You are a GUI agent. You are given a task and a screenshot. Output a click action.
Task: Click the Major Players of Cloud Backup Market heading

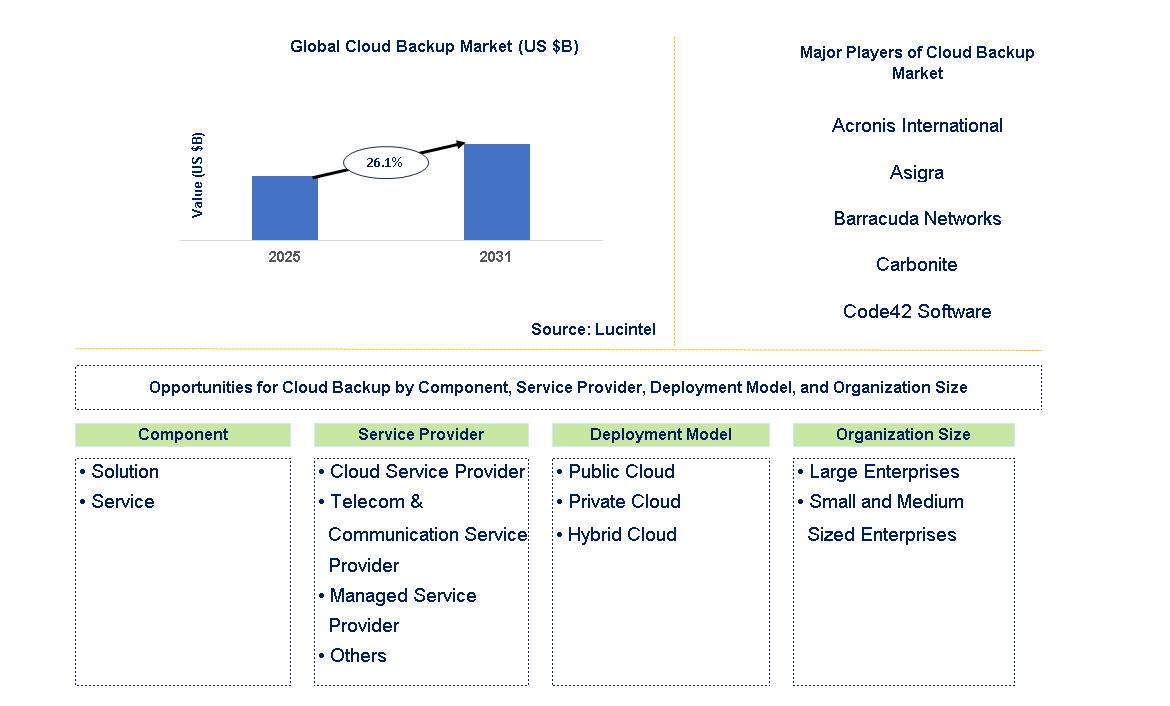pyautogui.click(x=917, y=63)
